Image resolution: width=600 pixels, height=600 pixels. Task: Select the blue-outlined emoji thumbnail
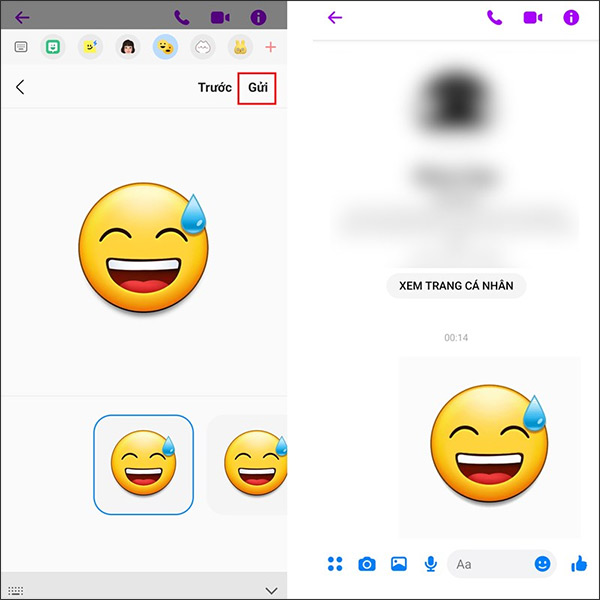pyautogui.click(x=143, y=465)
